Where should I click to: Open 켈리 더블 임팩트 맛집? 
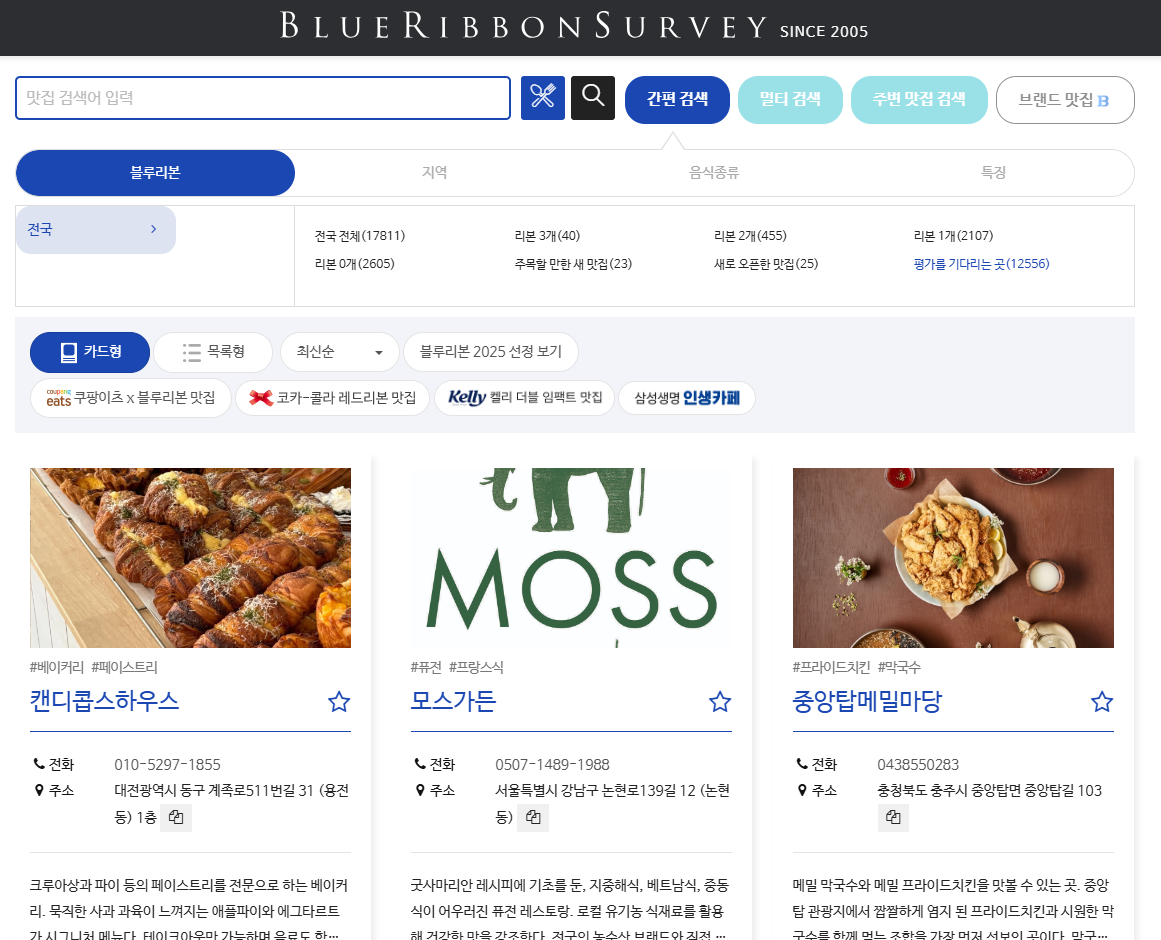coord(524,398)
